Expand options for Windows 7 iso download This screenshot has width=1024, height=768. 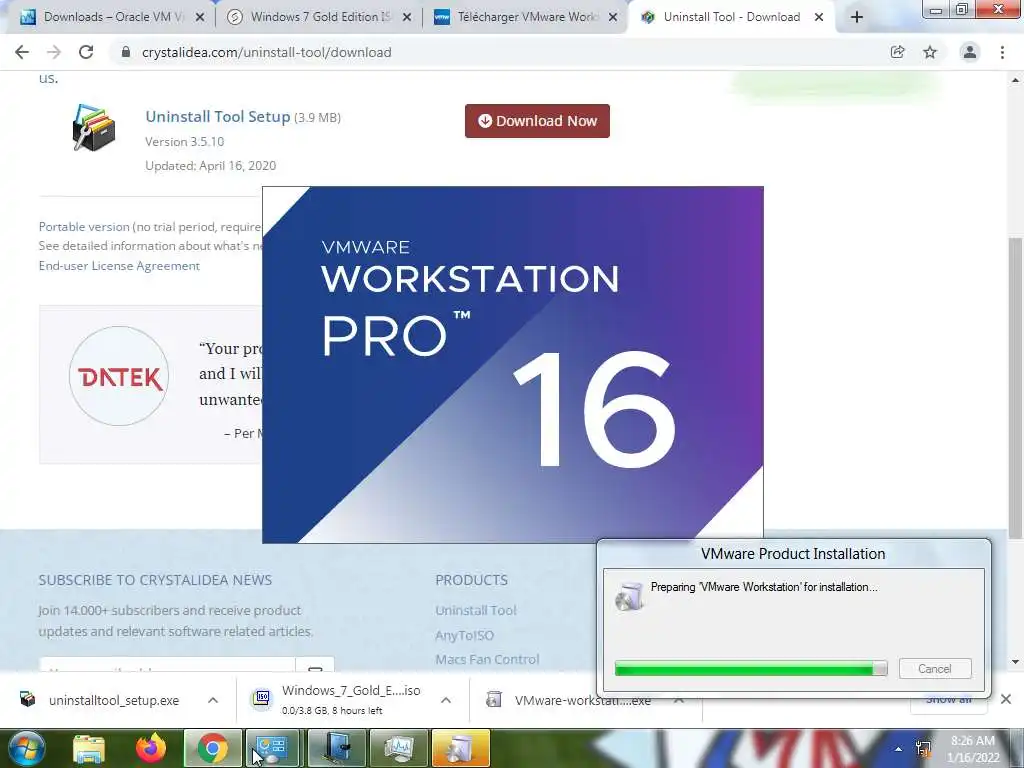coord(446,700)
